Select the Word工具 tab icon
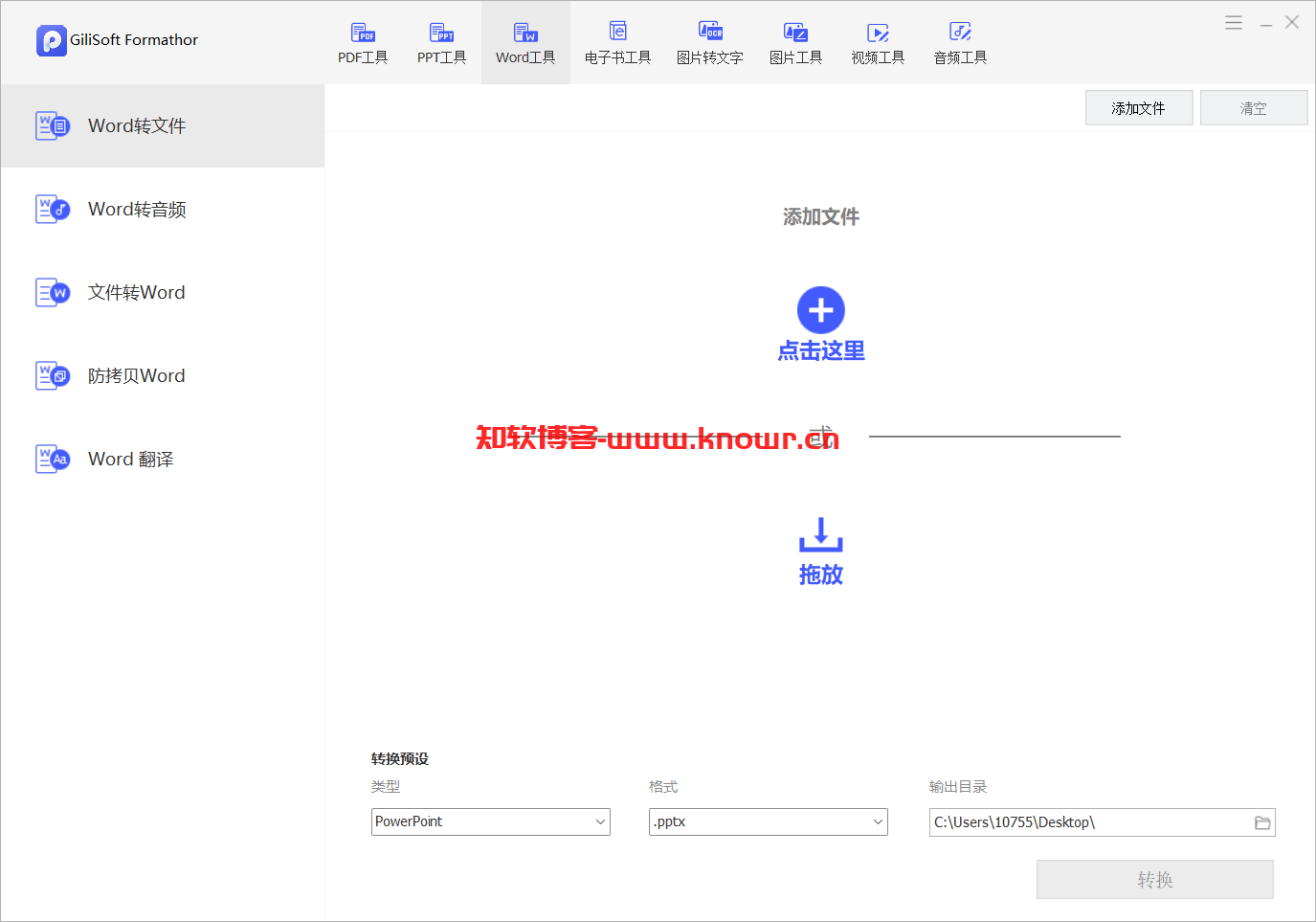 [x=525, y=33]
